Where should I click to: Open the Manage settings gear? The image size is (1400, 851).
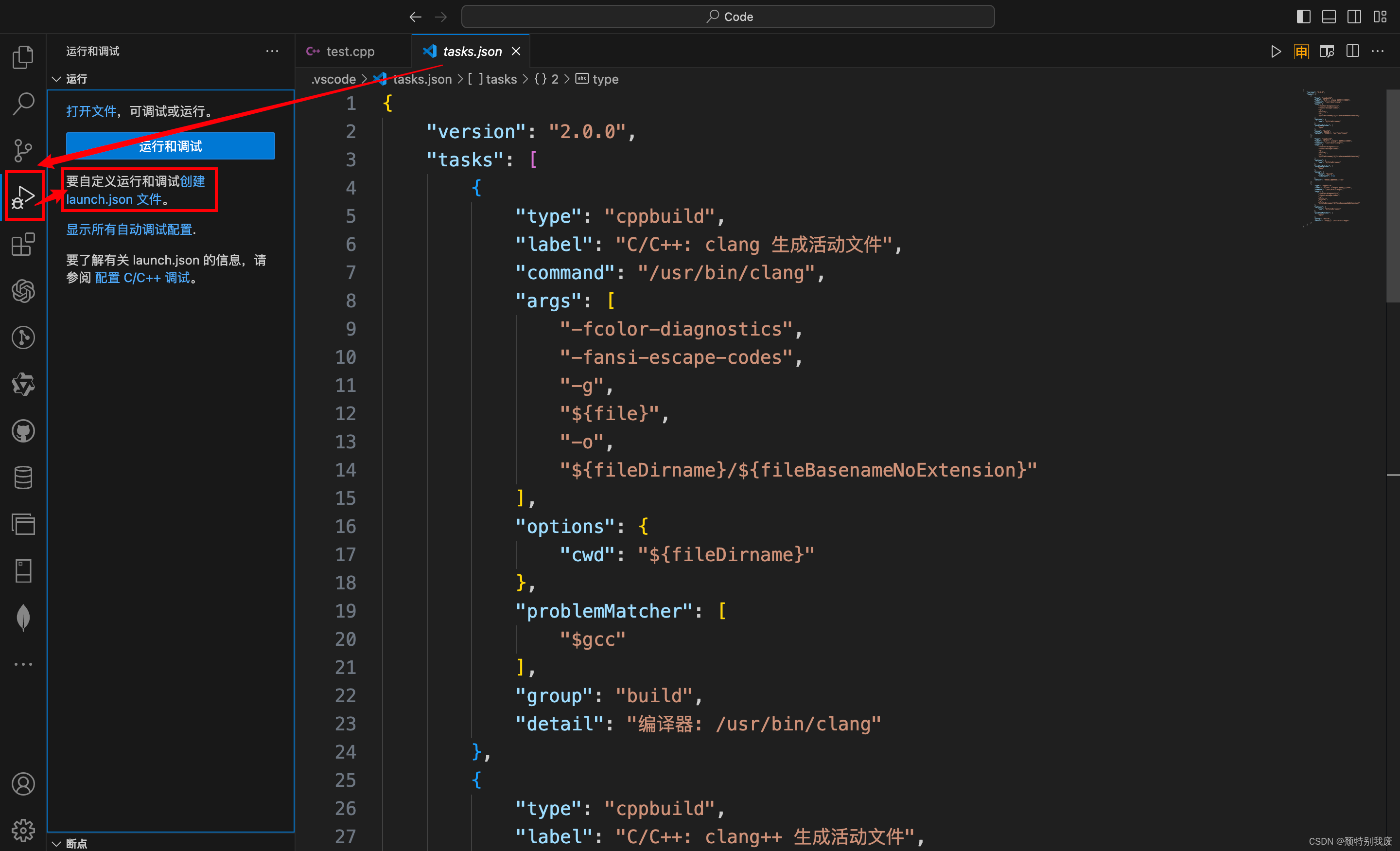tap(23, 831)
